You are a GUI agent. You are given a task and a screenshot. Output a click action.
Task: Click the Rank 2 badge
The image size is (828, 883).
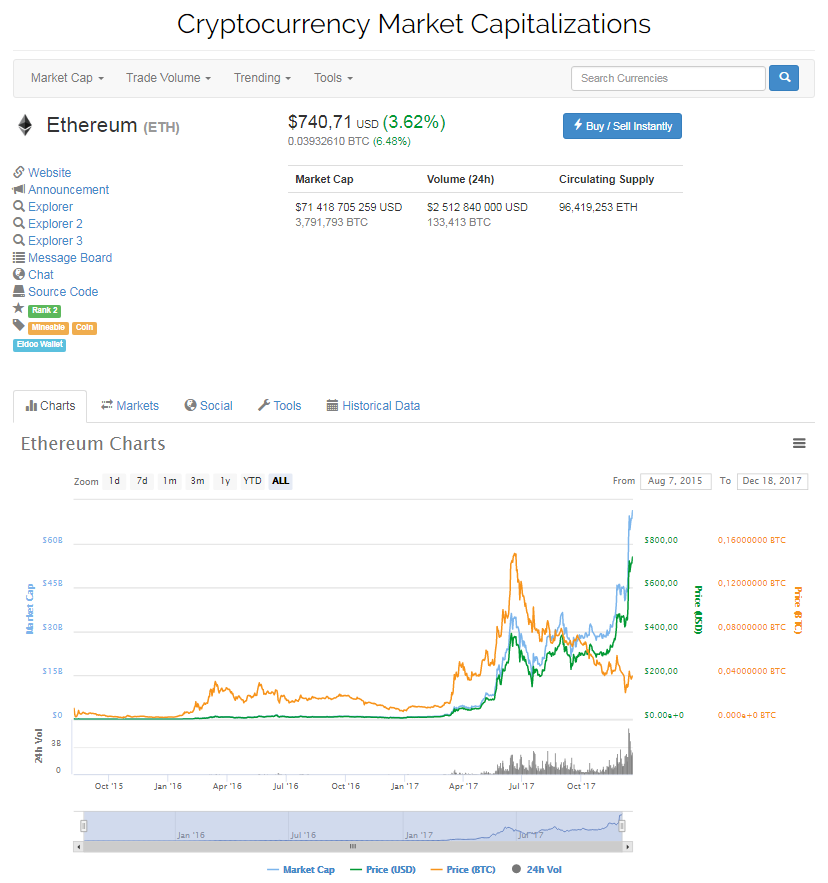click(44, 310)
